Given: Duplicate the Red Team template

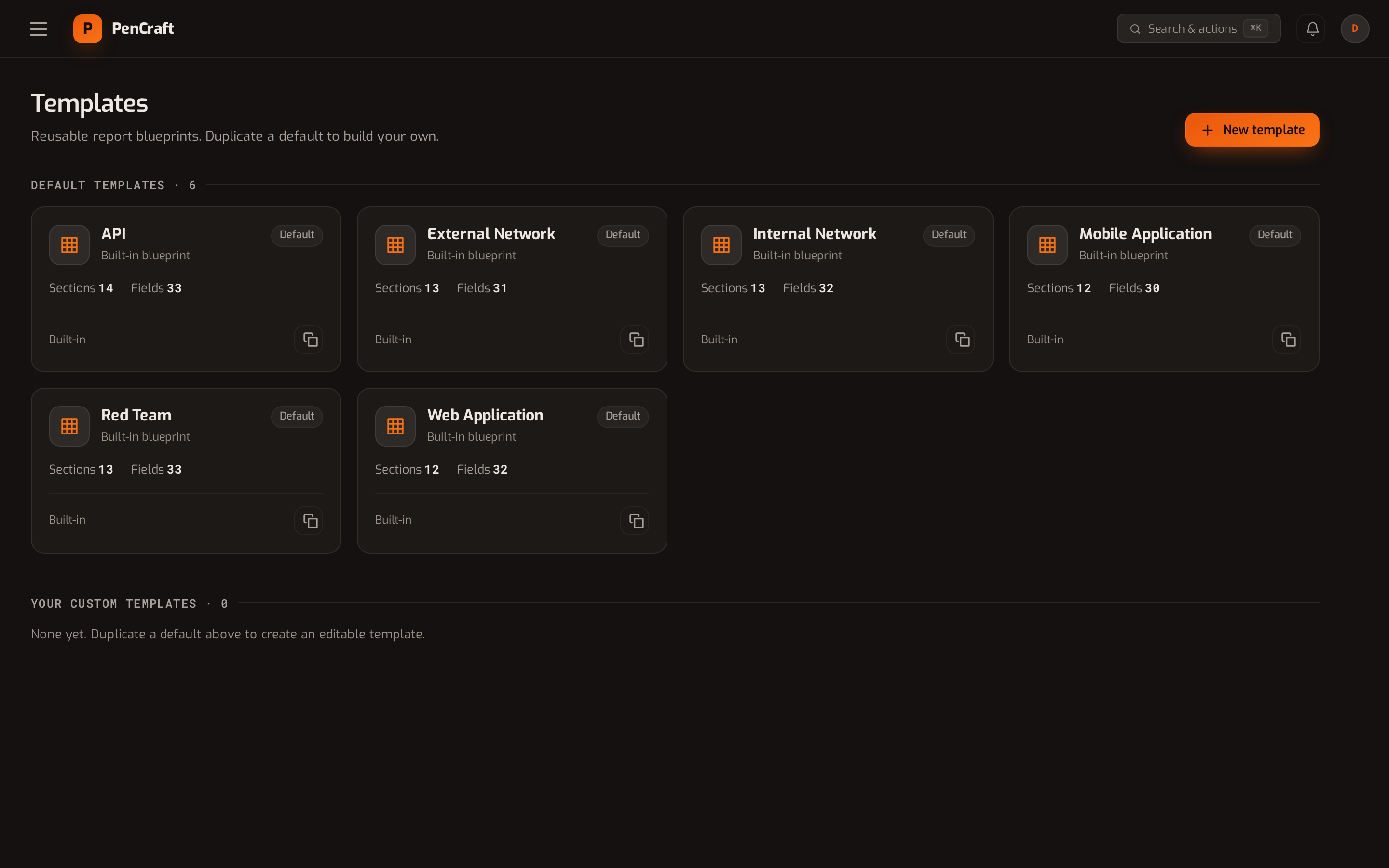Looking at the screenshot, I should 309,521.
